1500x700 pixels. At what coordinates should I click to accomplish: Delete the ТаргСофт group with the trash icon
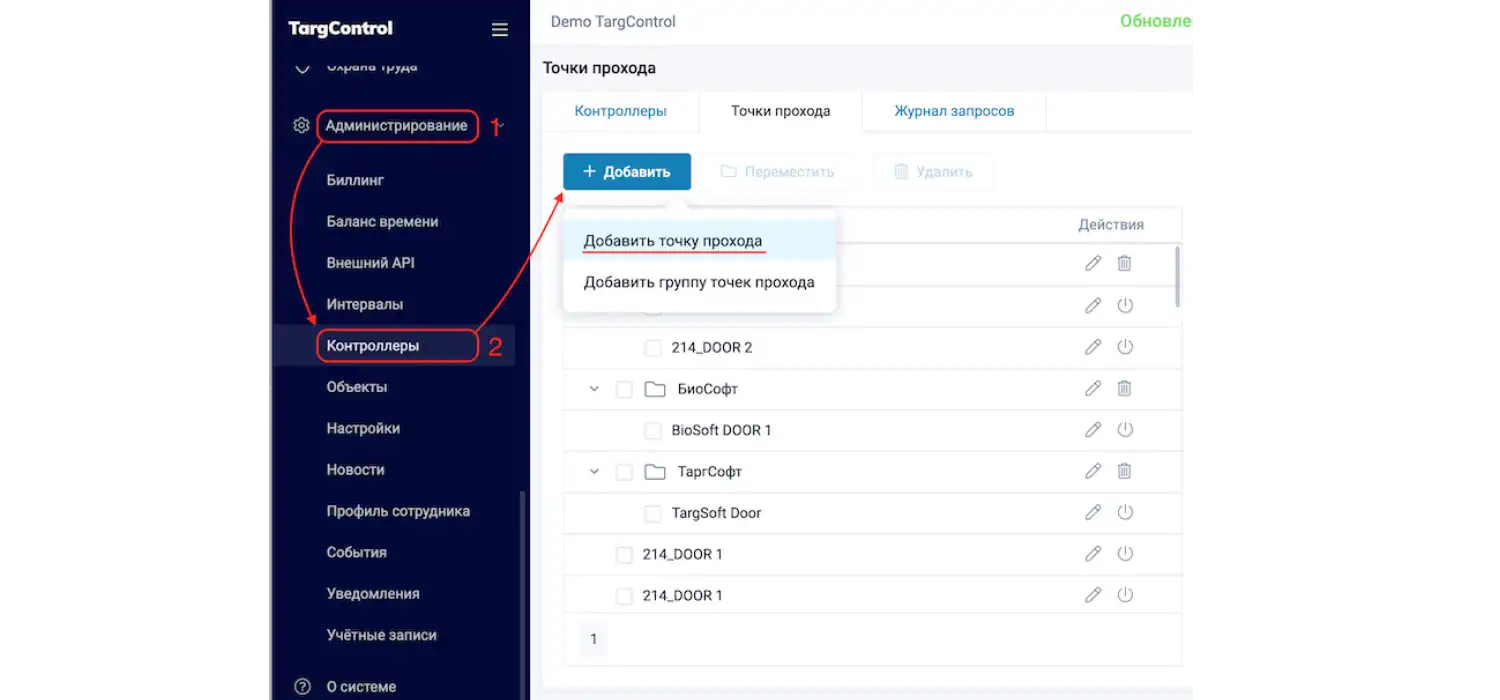[x=1125, y=471]
